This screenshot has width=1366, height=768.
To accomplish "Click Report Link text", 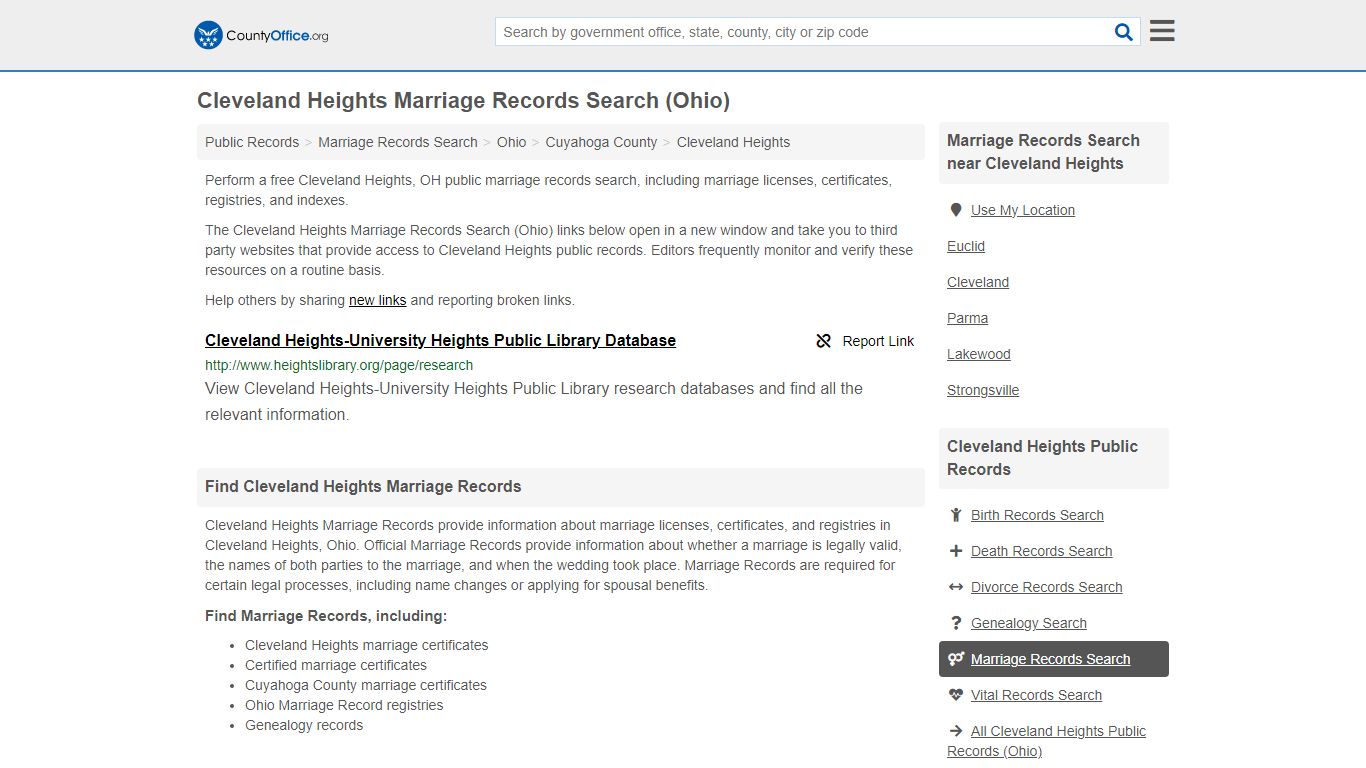I will click(x=878, y=341).
